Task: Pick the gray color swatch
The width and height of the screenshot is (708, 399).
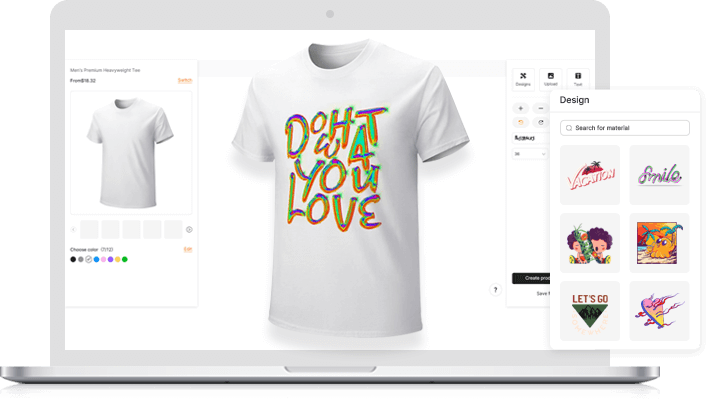Action: coord(81,259)
